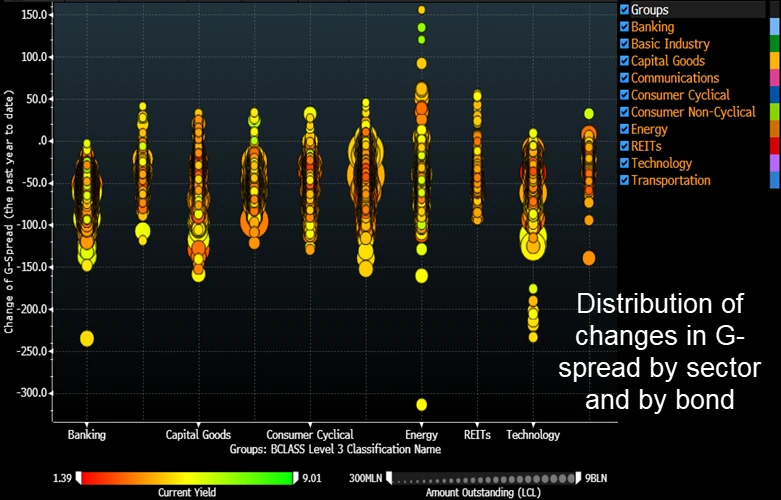Viewport: 781px width, 500px height.
Task: Click the Capital Goods legend label
Action: click(668, 61)
